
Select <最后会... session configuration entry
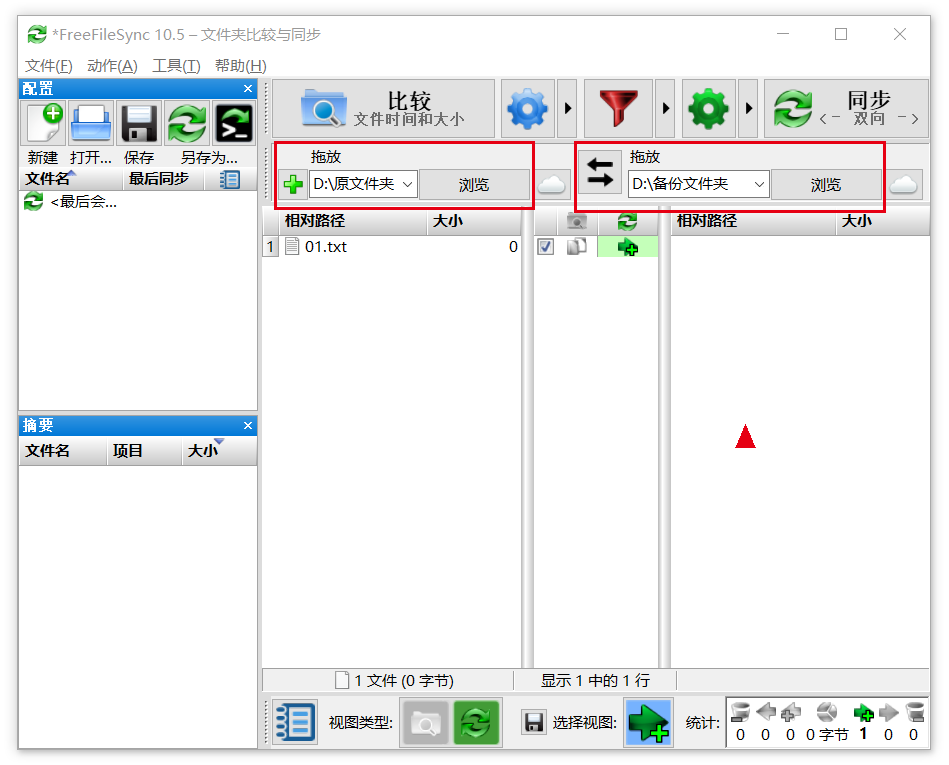tap(138, 202)
